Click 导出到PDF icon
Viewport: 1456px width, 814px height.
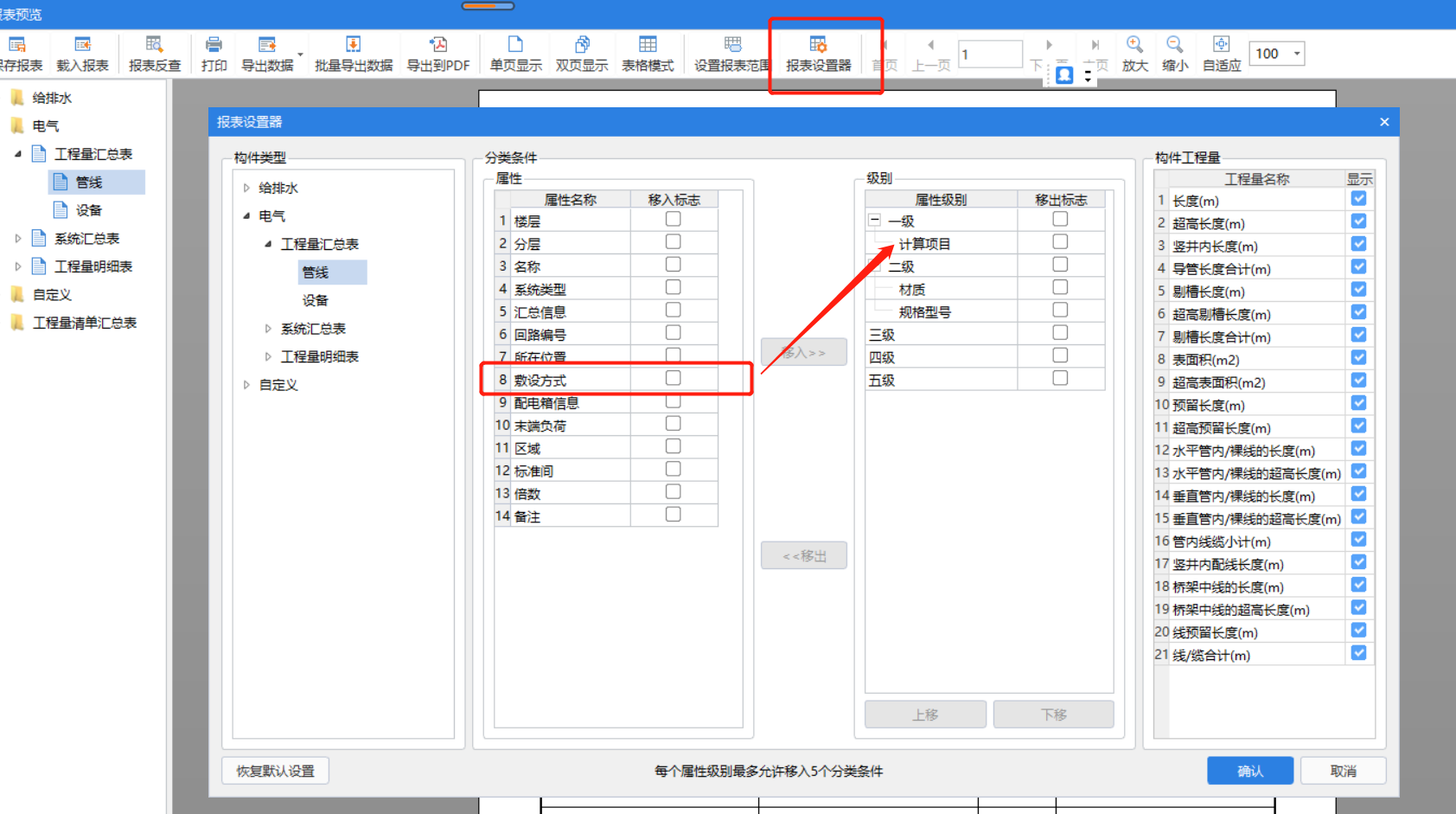[438, 54]
